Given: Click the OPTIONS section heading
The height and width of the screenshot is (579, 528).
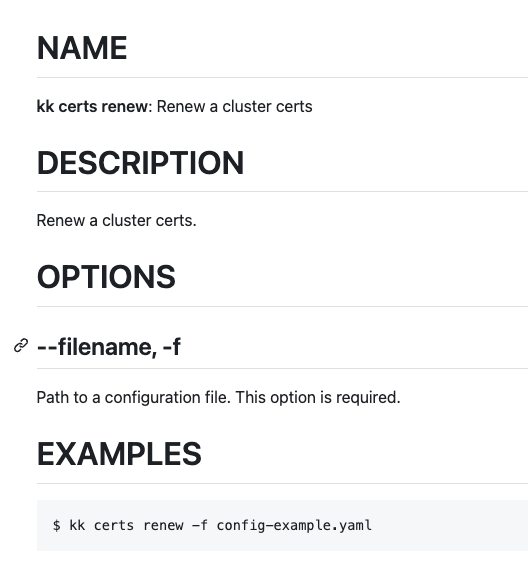Looking at the screenshot, I should [x=106, y=277].
